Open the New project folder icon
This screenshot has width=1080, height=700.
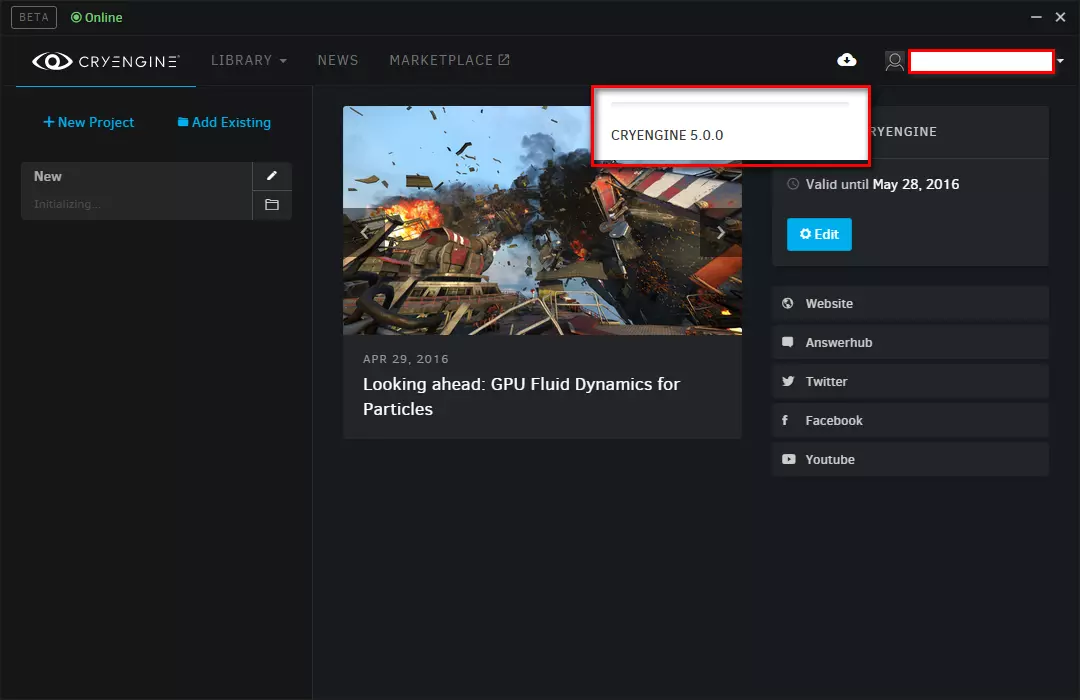[272, 205]
